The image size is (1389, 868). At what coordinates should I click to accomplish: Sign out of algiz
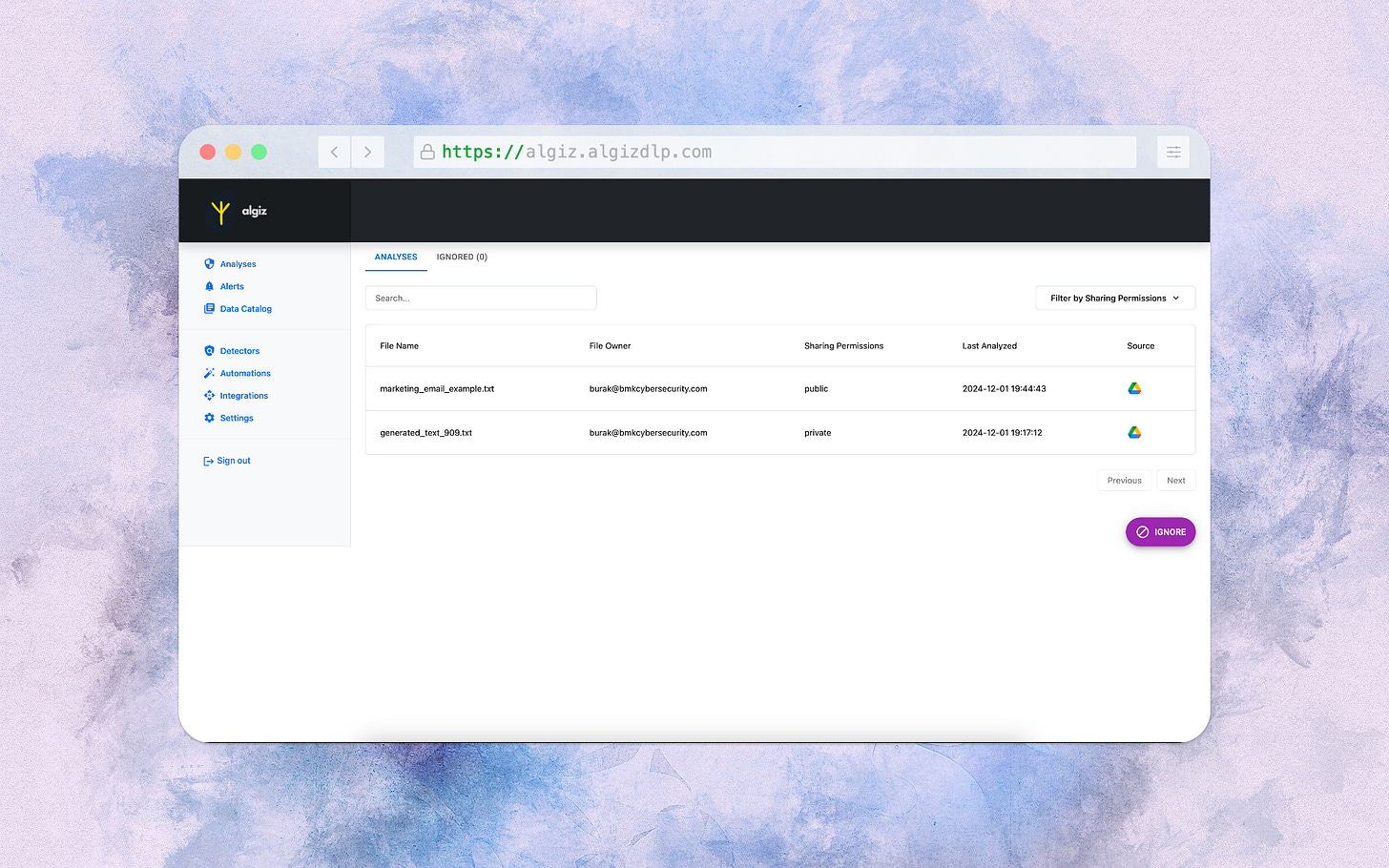234,461
